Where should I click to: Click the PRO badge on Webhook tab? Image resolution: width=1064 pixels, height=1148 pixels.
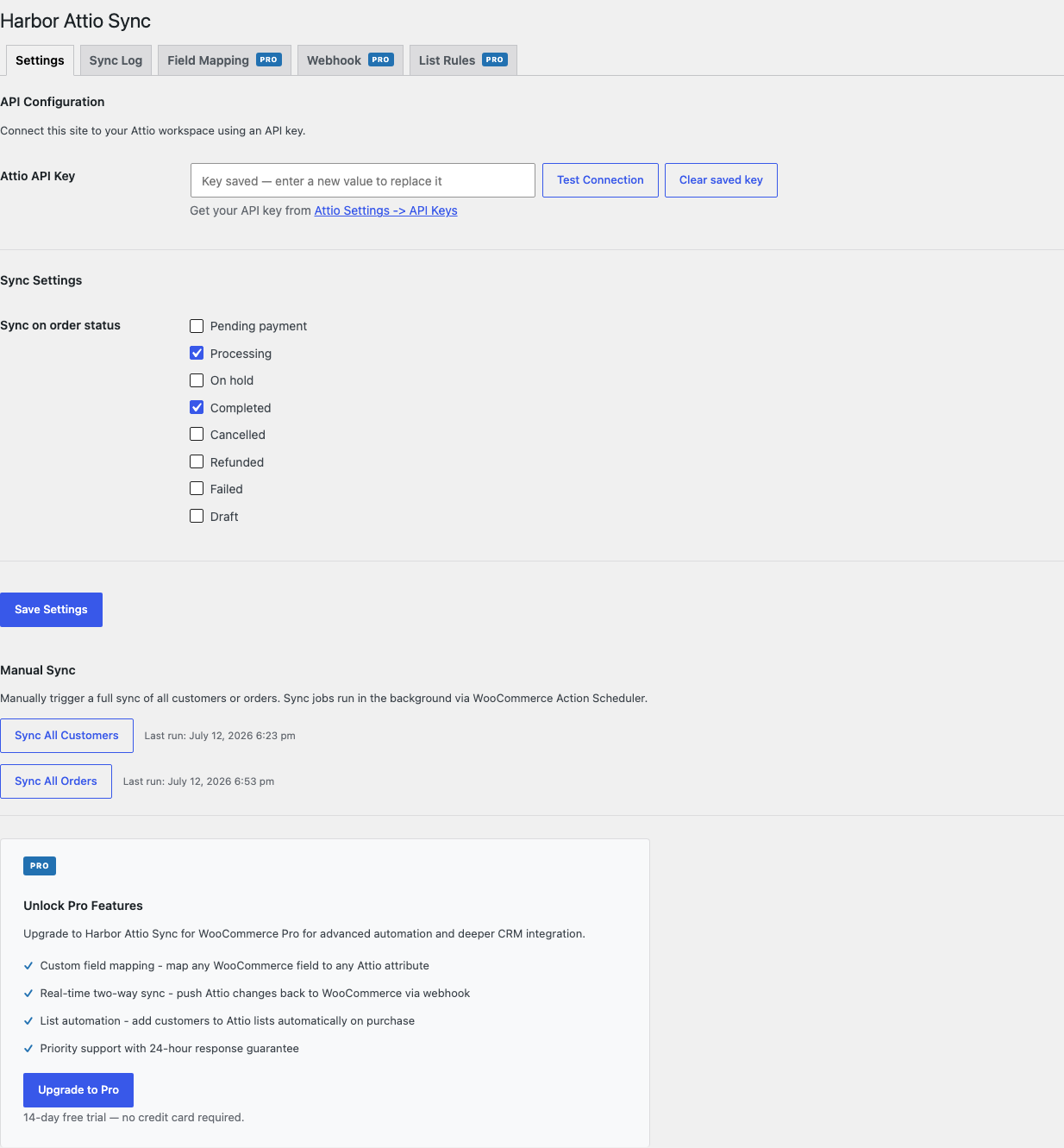coord(381,60)
